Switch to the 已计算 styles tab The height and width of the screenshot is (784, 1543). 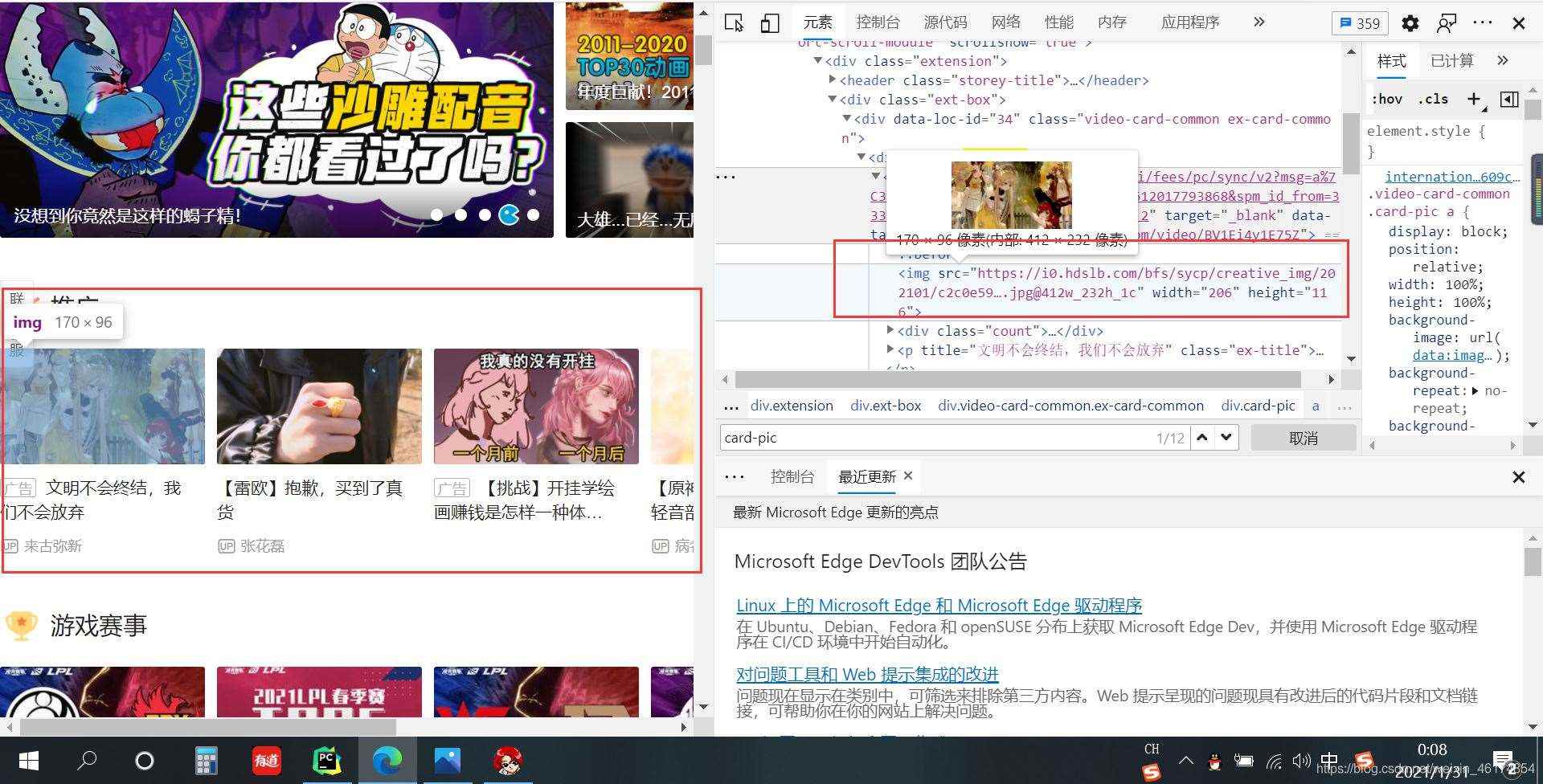coord(1451,60)
